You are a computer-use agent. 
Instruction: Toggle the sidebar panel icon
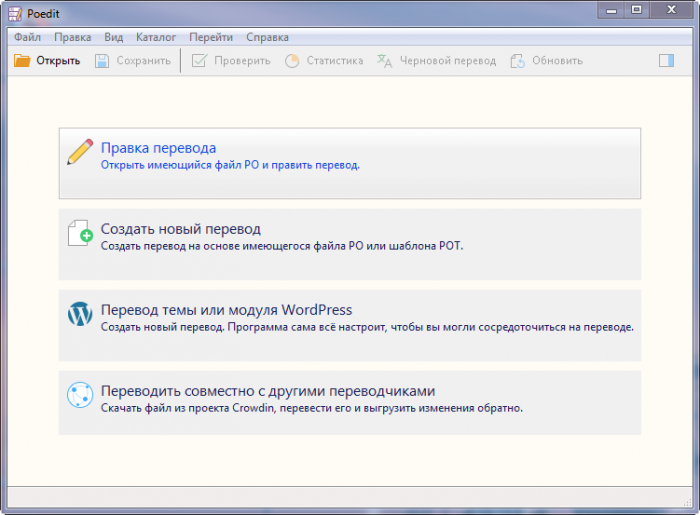tap(667, 61)
